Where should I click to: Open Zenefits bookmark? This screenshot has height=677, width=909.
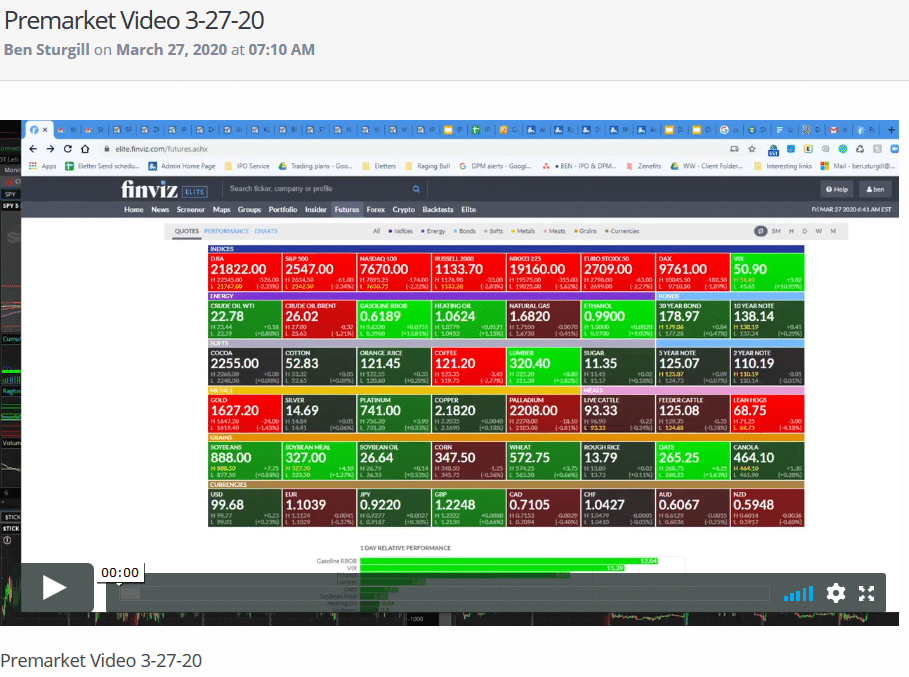point(643,166)
